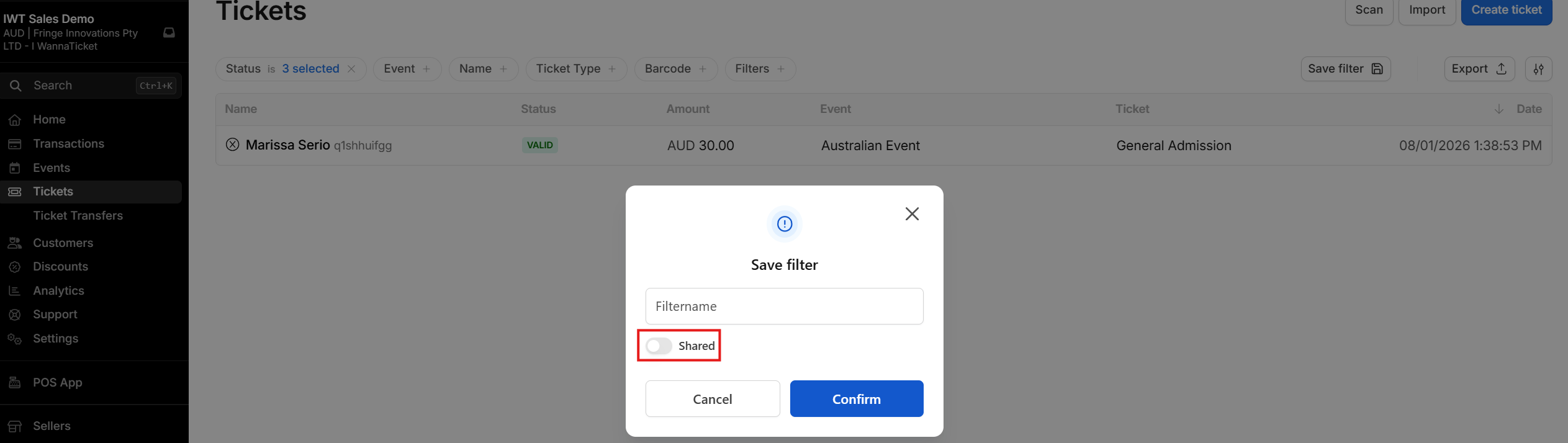1568x443 pixels.
Task: Open Transactions in the sidebar
Action: [68, 144]
